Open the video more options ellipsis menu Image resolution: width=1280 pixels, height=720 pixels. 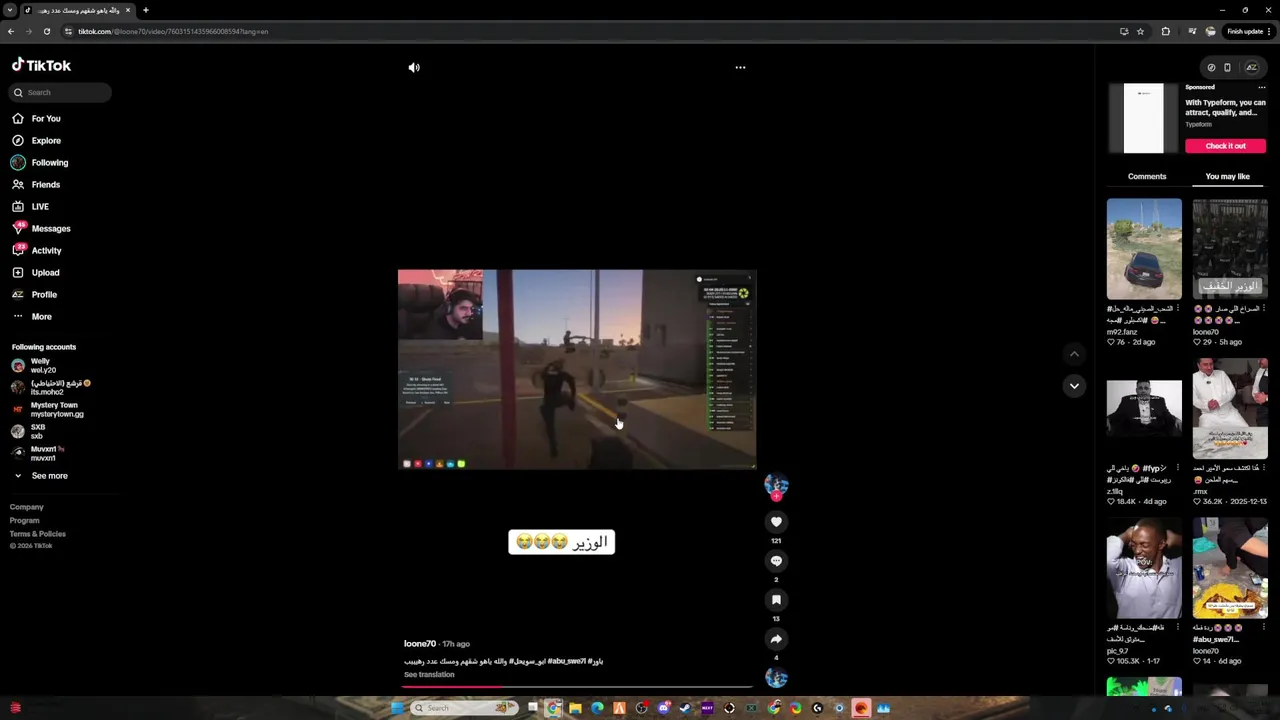click(x=740, y=68)
